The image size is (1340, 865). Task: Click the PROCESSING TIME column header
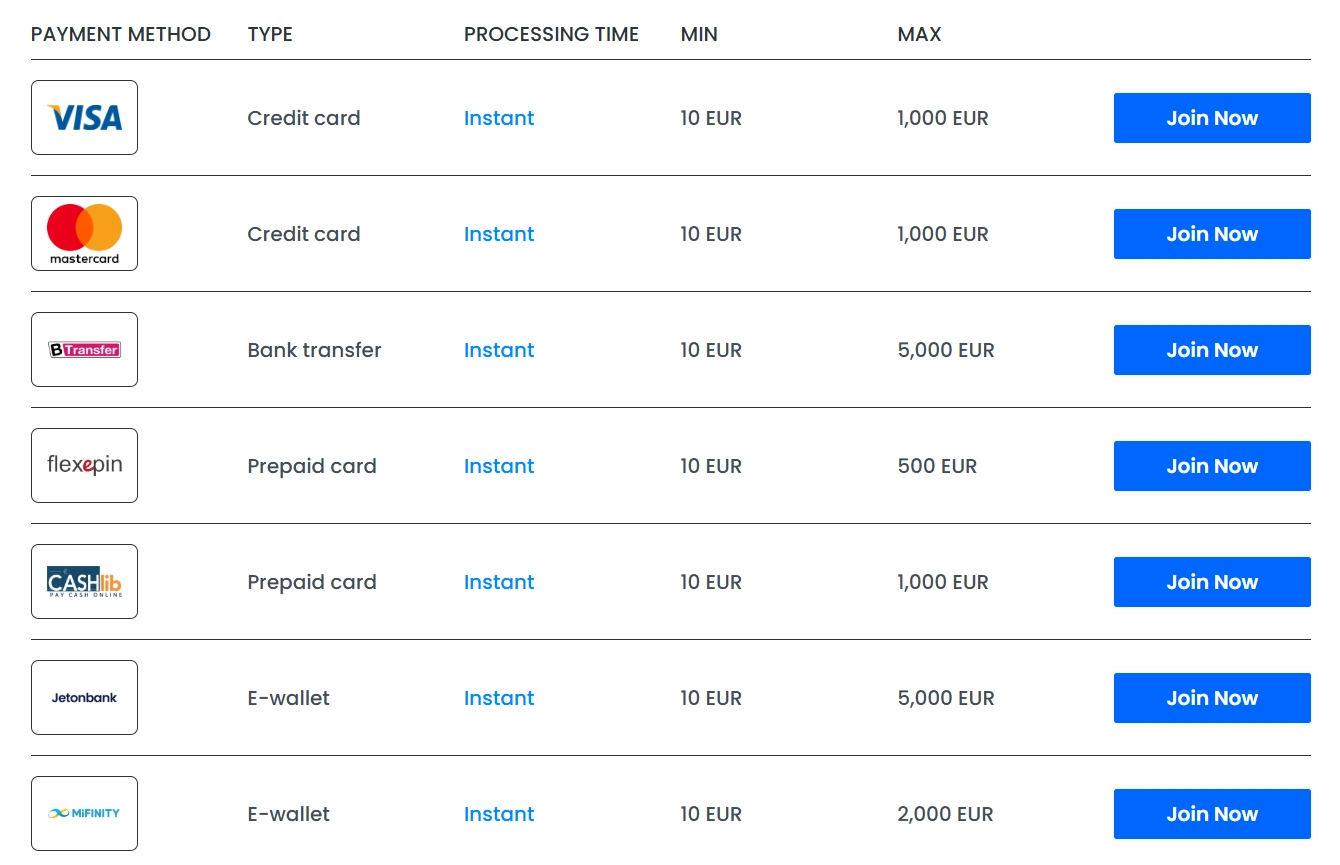[551, 34]
